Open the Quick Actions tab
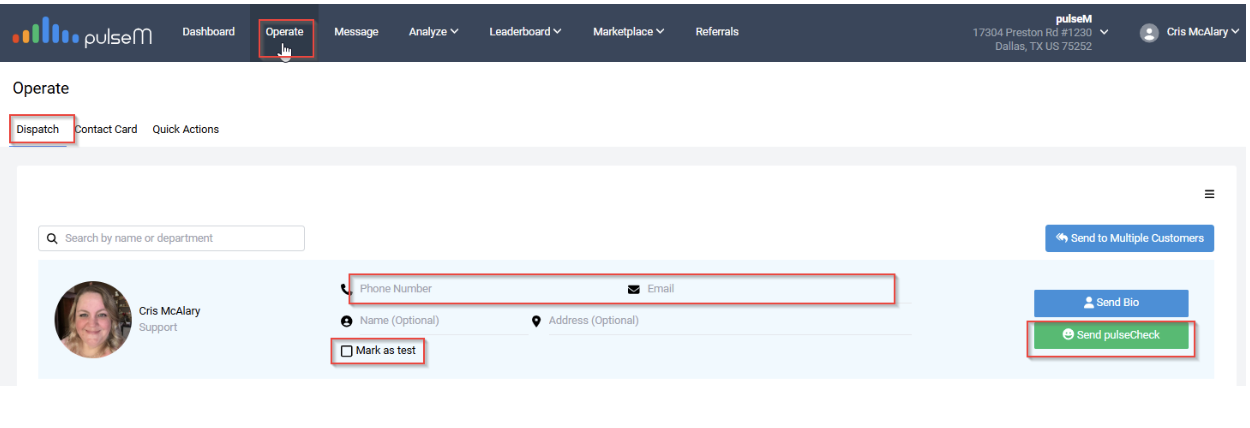 tap(185, 129)
